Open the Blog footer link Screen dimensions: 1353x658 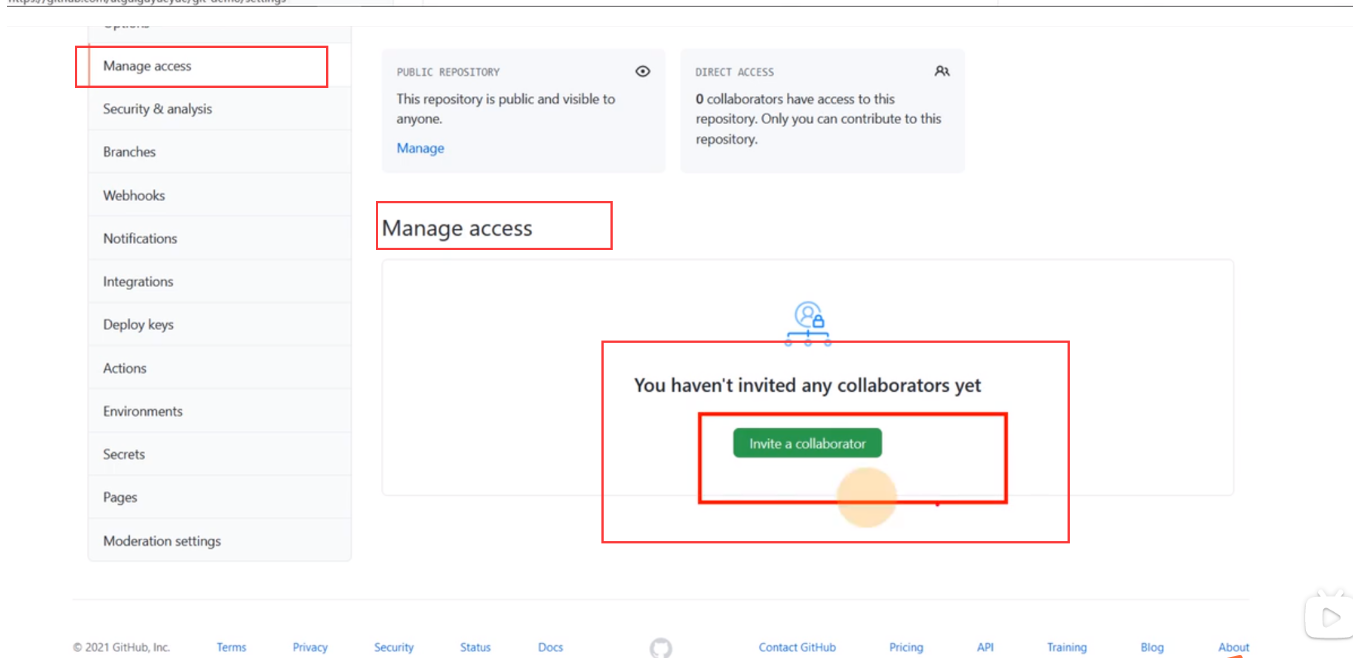tap(1152, 647)
